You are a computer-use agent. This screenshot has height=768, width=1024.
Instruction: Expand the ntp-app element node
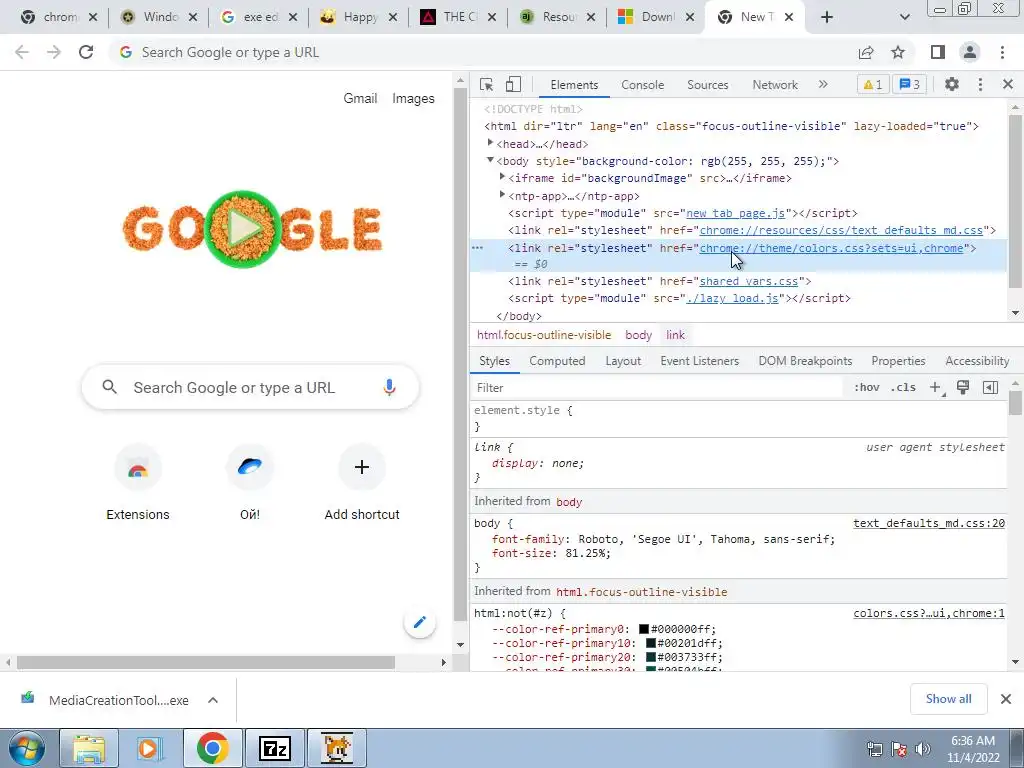[x=502, y=195]
